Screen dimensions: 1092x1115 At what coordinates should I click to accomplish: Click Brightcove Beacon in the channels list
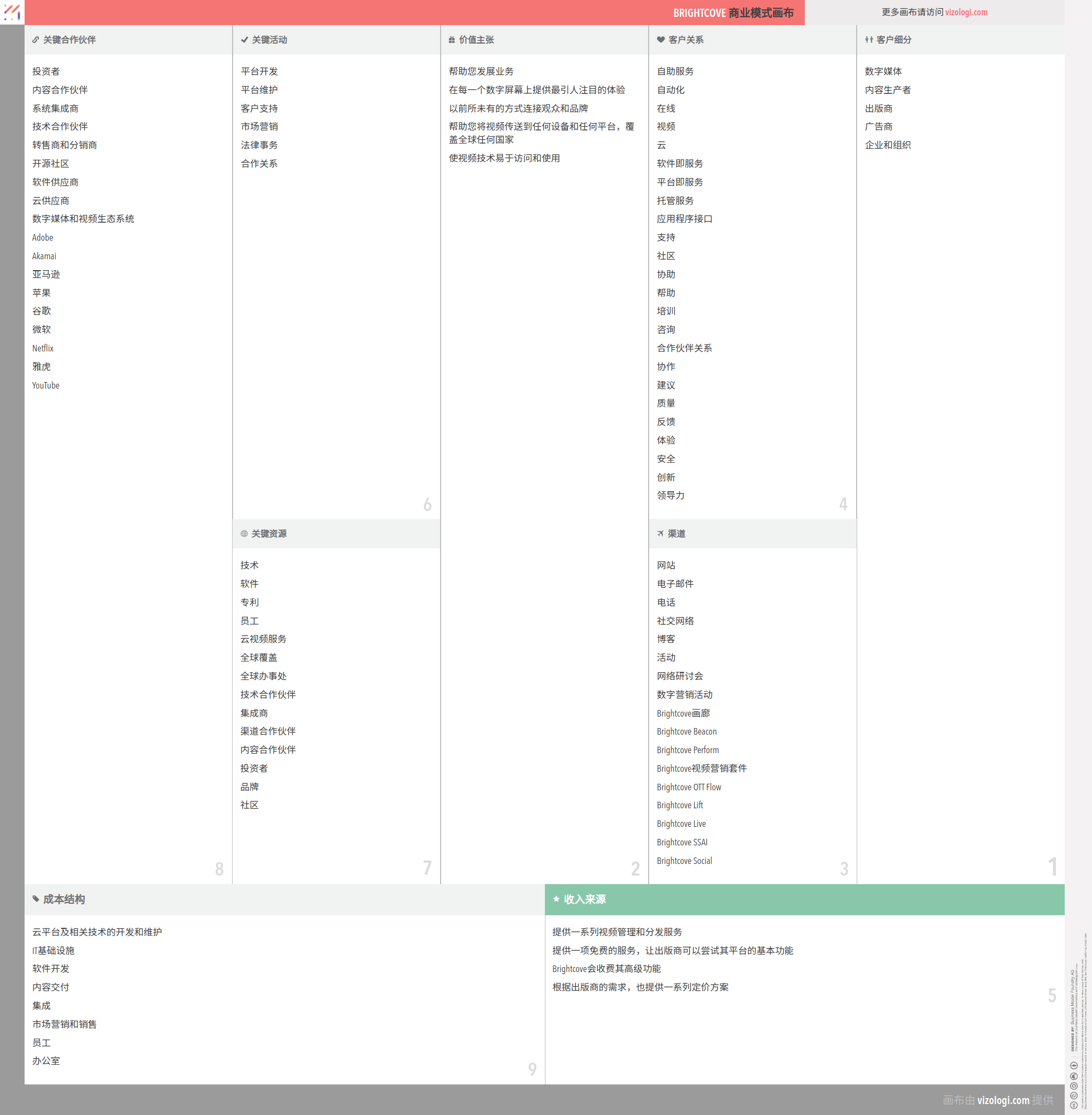pyautogui.click(x=686, y=731)
